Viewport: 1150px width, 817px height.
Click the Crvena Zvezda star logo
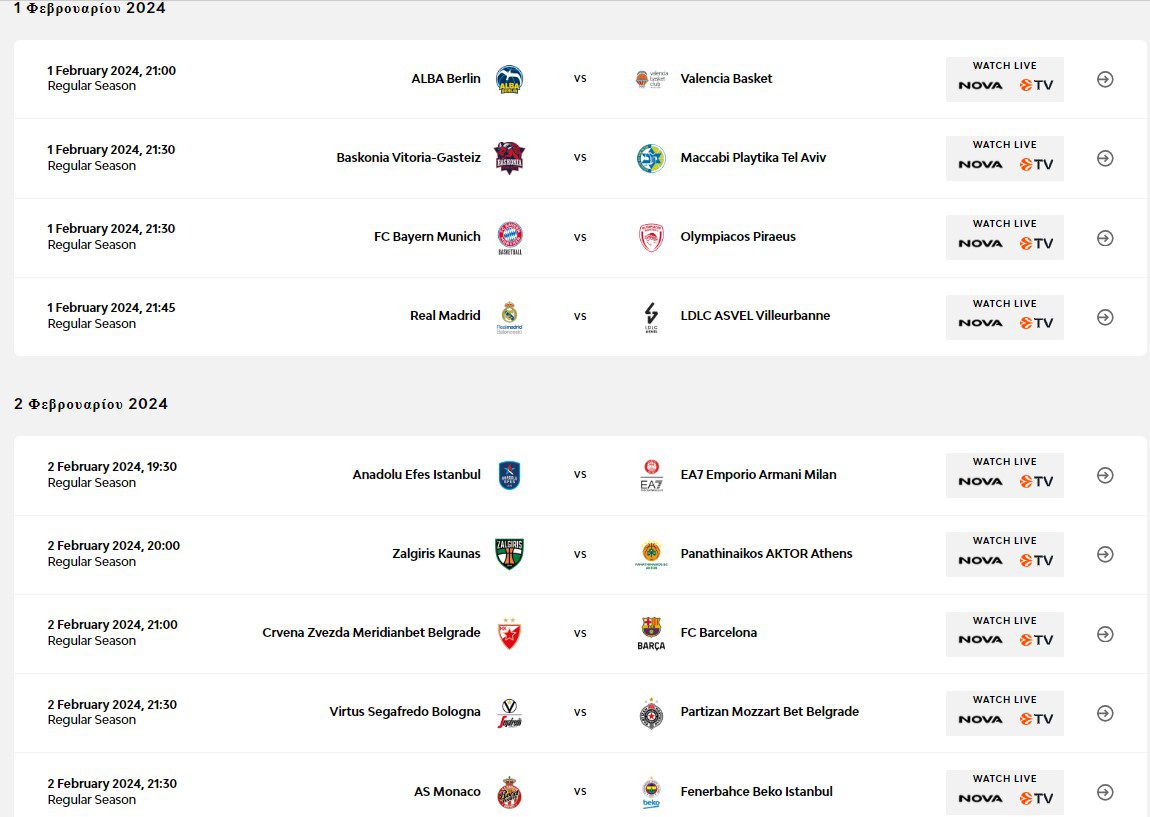click(510, 633)
